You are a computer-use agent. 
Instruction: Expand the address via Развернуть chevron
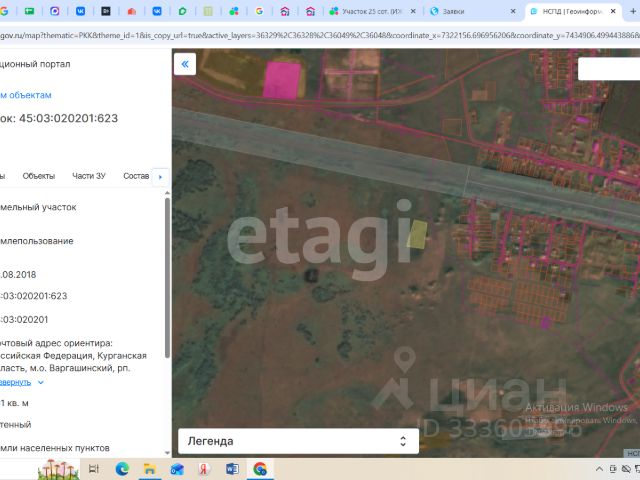(x=40, y=382)
